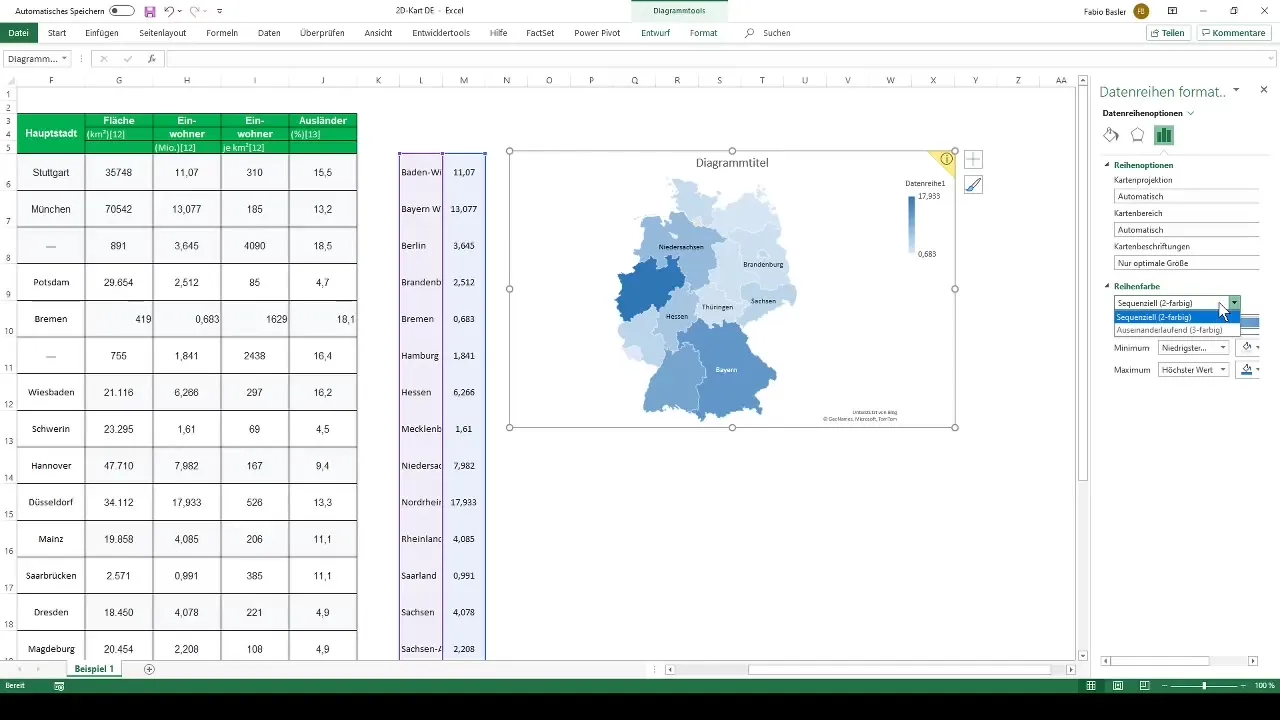Click the ribbon display options icon
The height and width of the screenshot is (720, 1280).
click(1173, 10)
